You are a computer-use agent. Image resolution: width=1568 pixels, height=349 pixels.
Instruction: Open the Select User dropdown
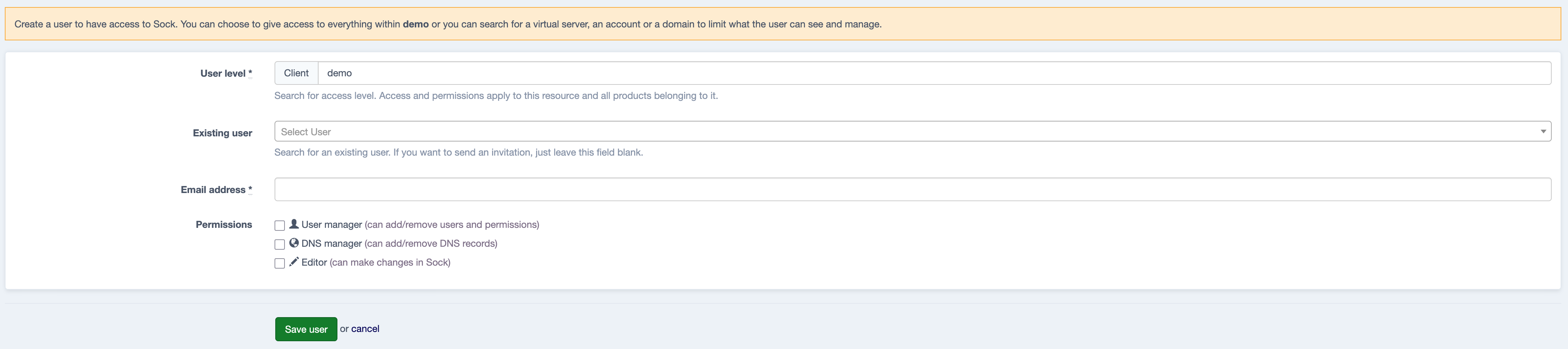click(907, 132)
